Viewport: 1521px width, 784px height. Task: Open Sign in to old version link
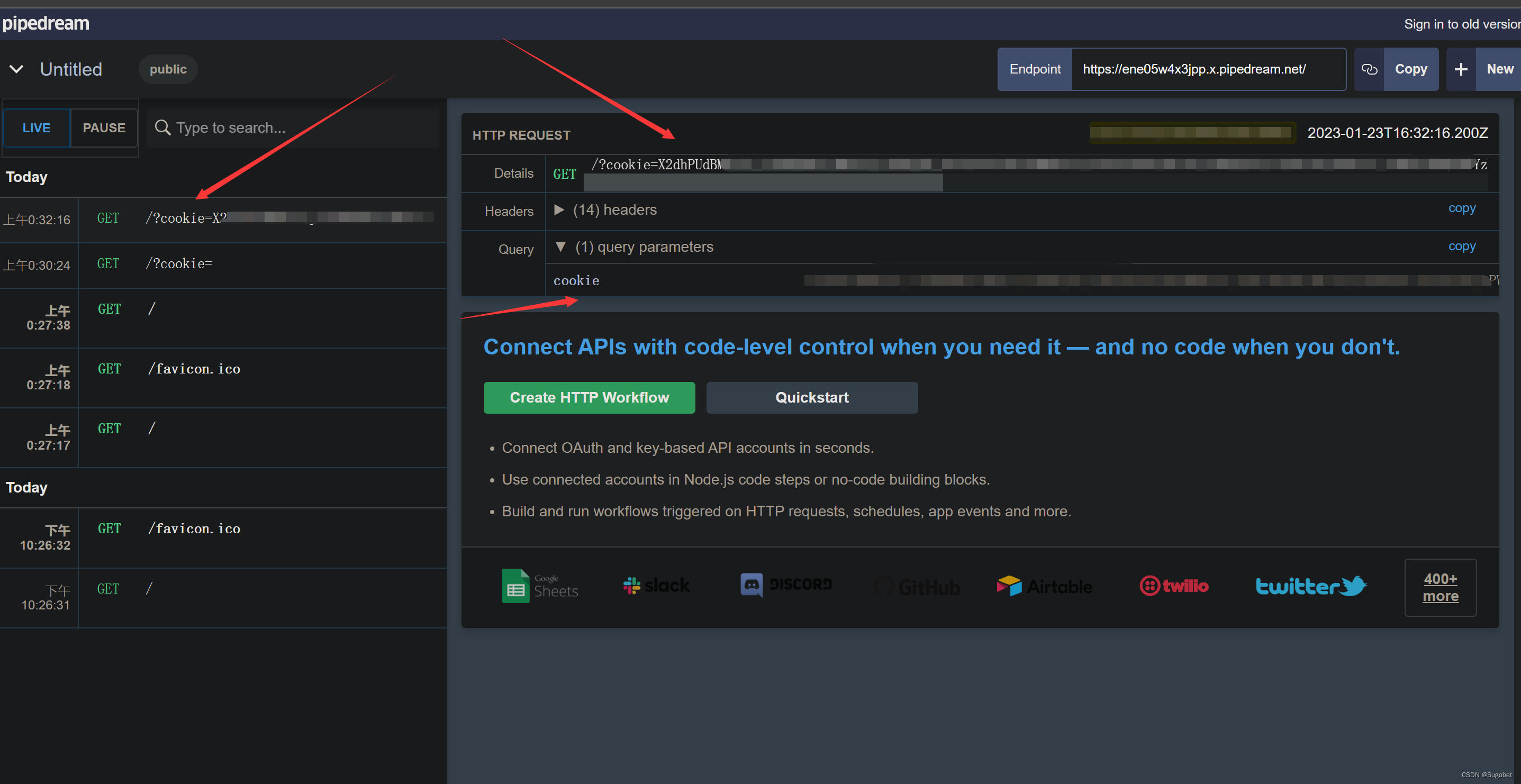coord(1462,24)
